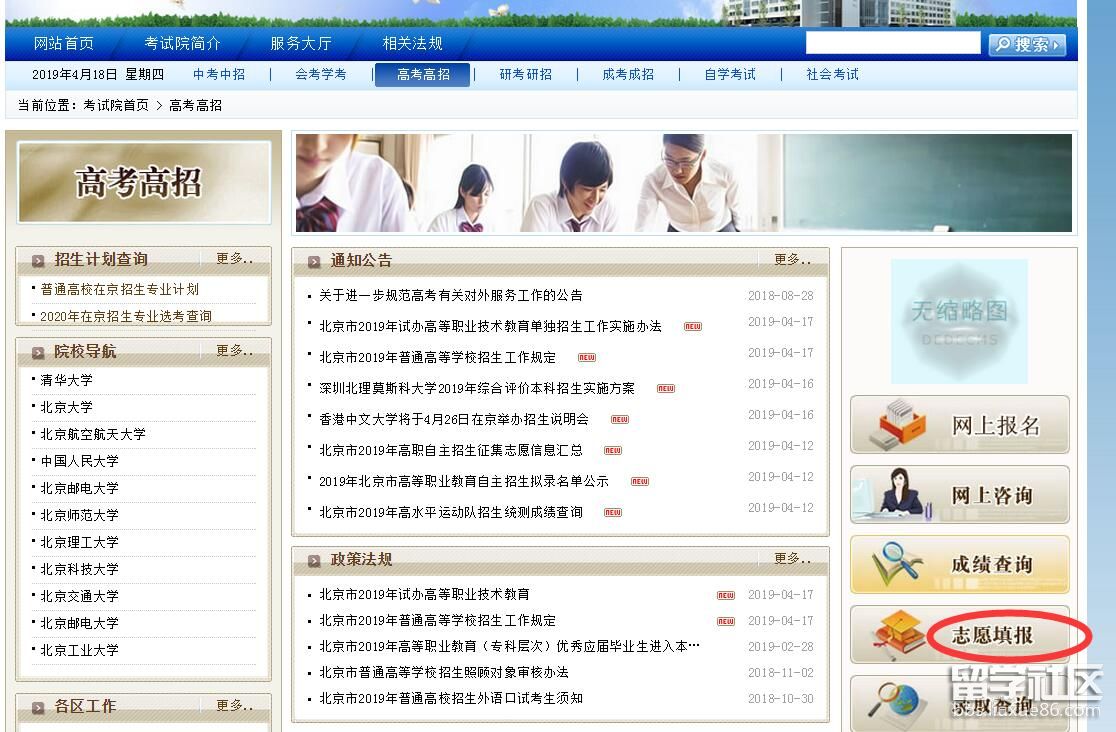Click the 无缩略图 thumbnail image
1116x732 pixels.
coord(959,321)
